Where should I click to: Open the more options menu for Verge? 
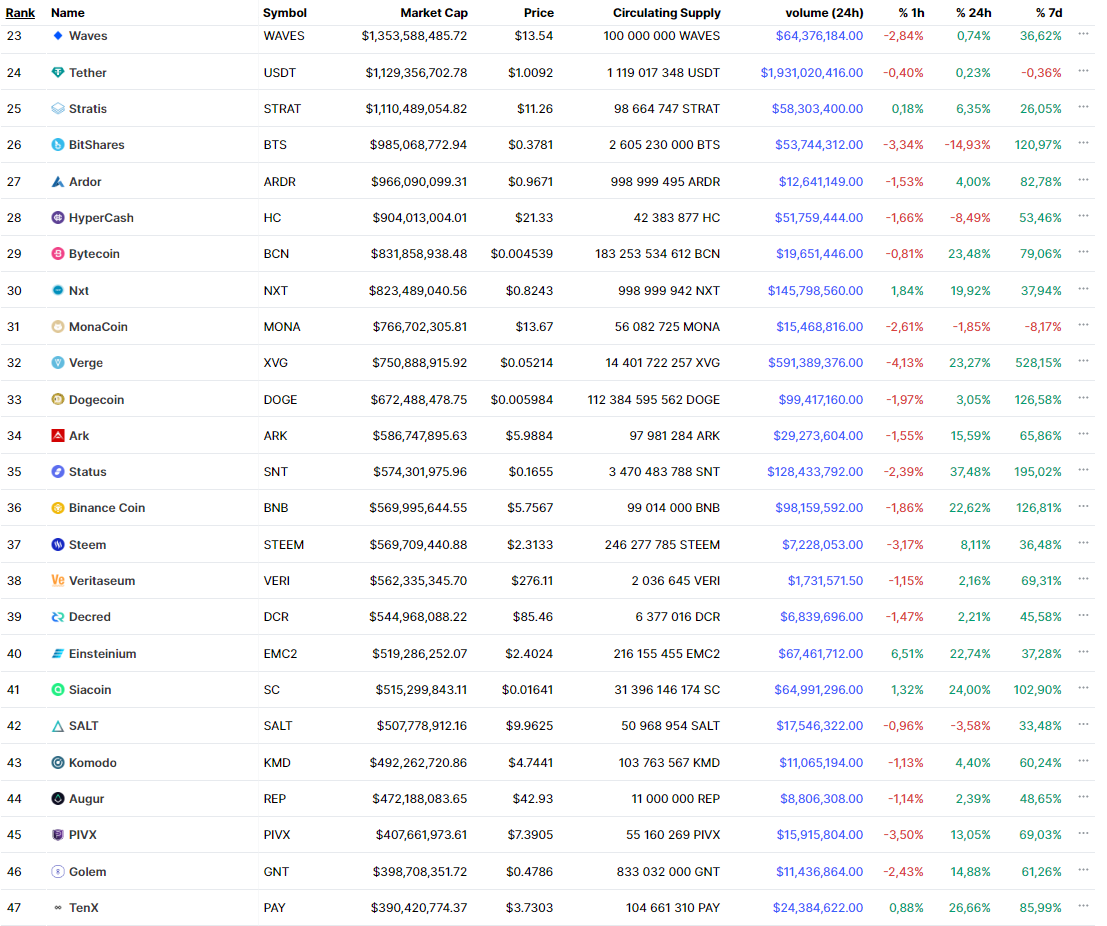click(1083, 362)
